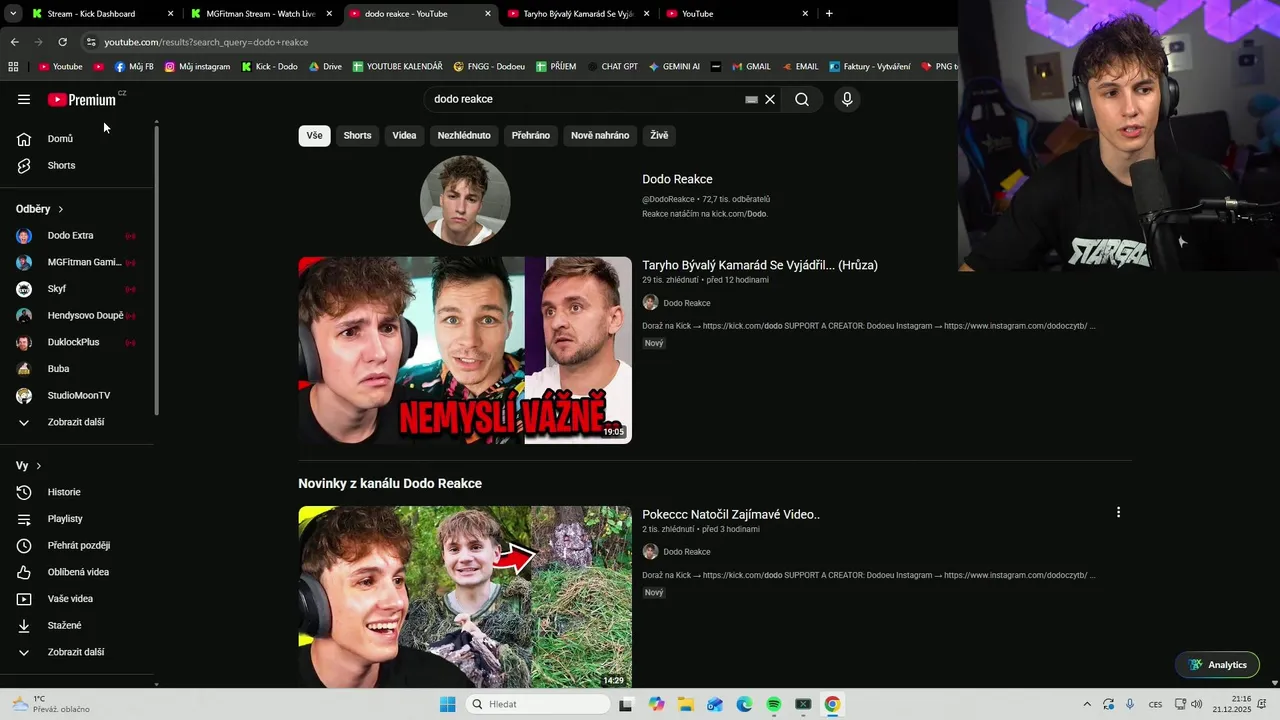Open StudioMoonTV subscription channel
The height and width of the screenshot is (720, 1280).
(x=78, y=395)
